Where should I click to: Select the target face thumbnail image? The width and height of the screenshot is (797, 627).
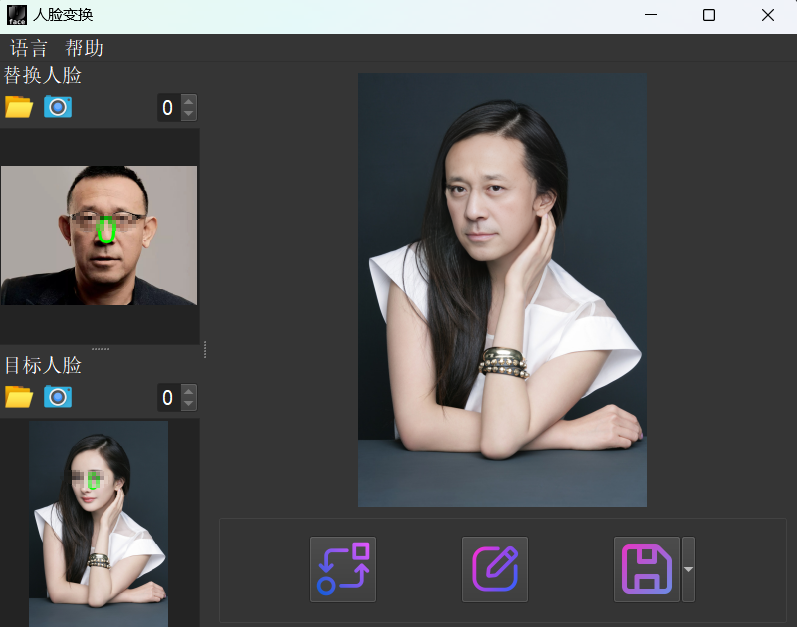tap(98, 522)
